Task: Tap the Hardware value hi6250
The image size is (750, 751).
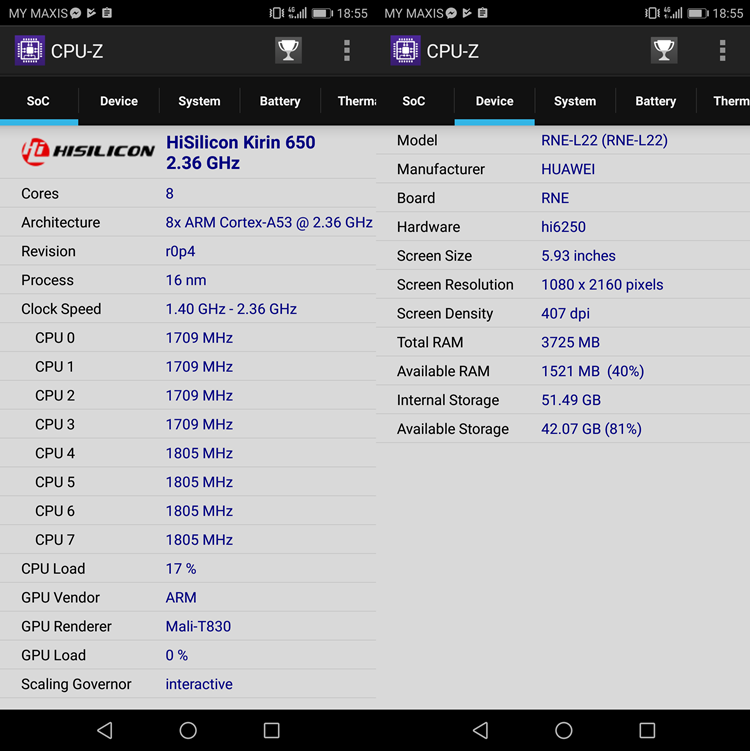Action: [563, 227]
